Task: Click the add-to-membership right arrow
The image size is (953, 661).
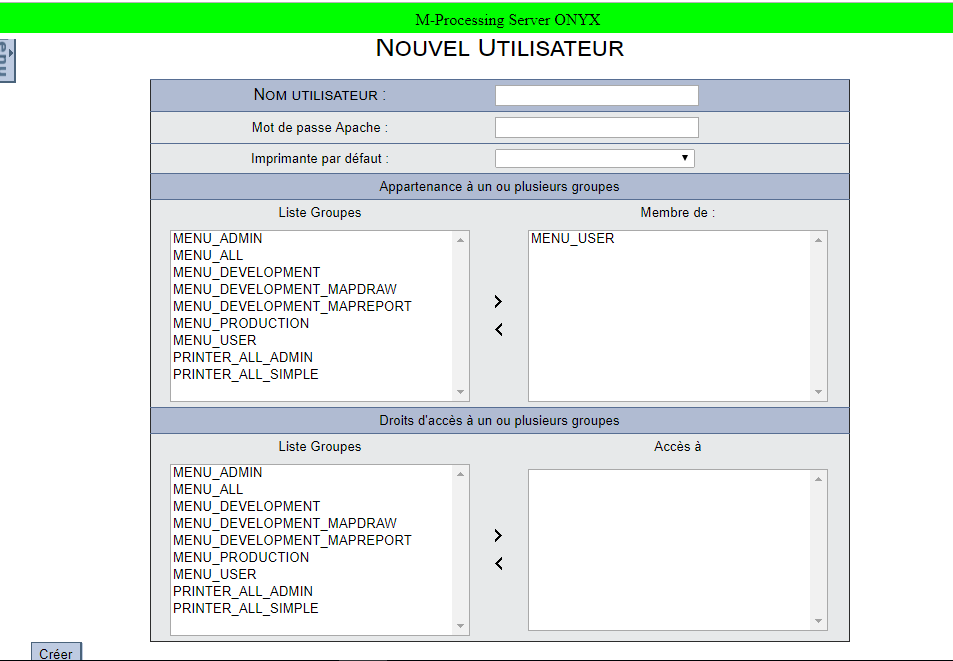Action: [x=498, y=301]
